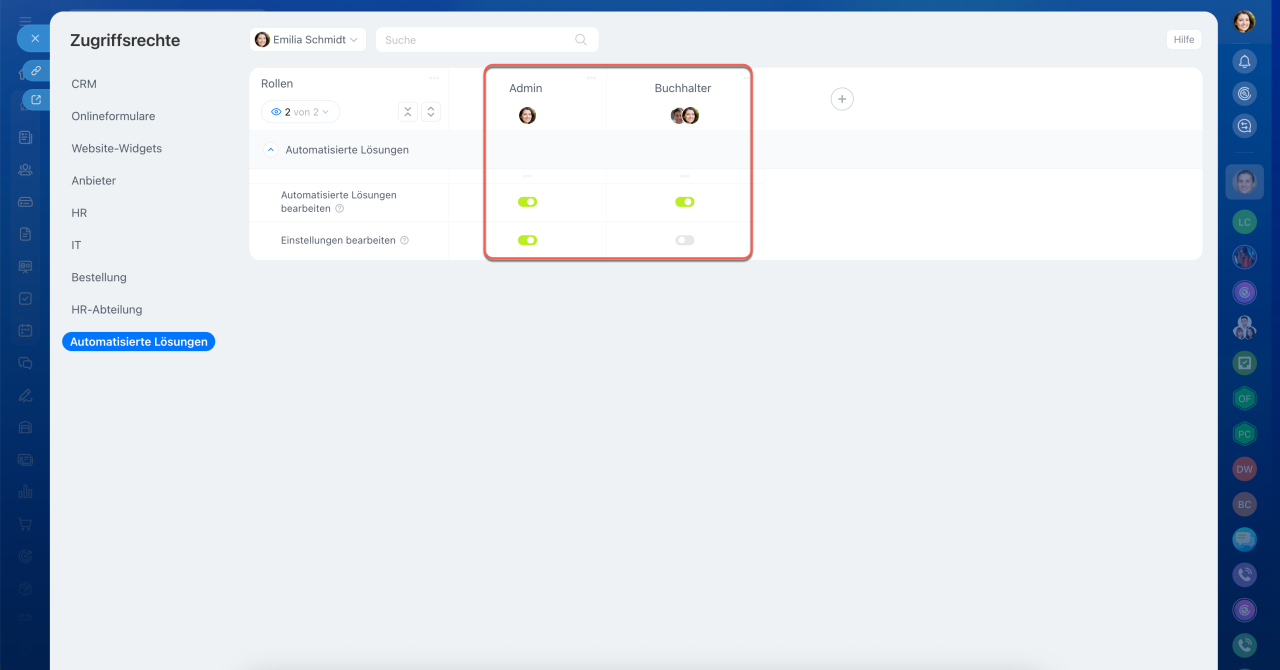The height and width of the screenshot is (670, 1280).
Task: Enable Einstellungen bearbeiten for Buchhalter
Action: [x=684, y=240]
